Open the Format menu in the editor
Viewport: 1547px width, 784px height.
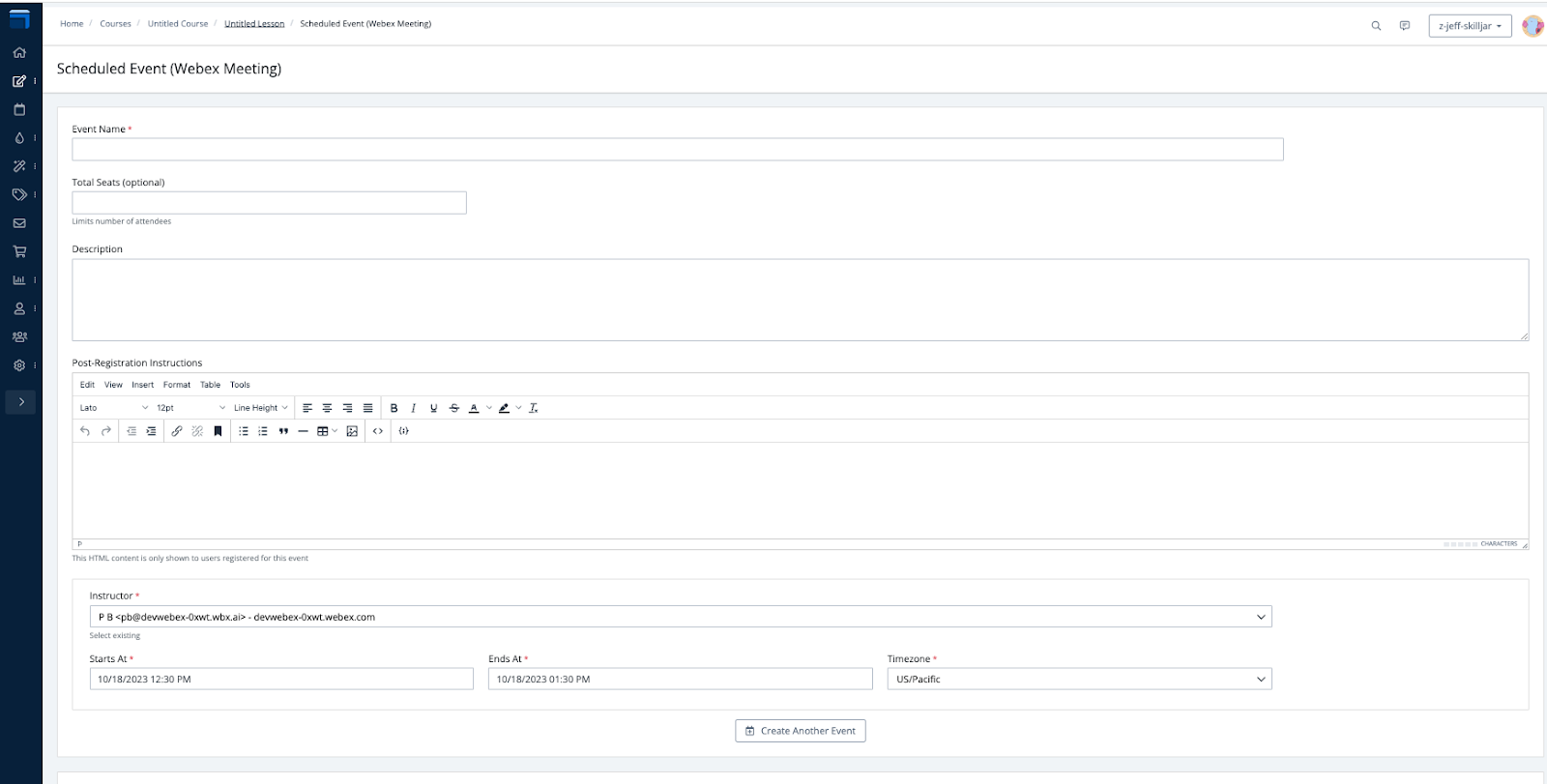click(177, 385)
